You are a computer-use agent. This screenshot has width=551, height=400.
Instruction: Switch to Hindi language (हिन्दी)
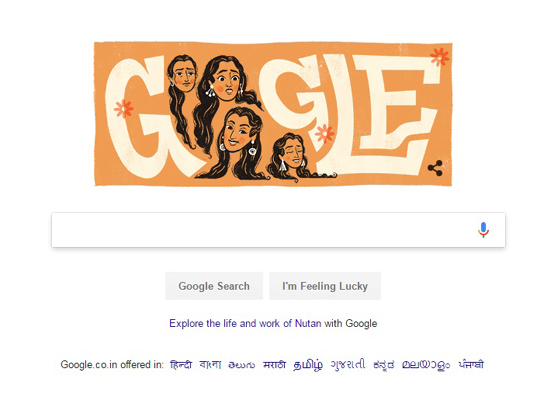click(181, 364)
